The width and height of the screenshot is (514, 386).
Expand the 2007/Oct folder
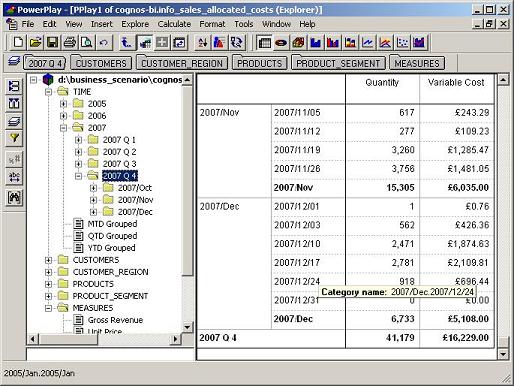(93, 188)
